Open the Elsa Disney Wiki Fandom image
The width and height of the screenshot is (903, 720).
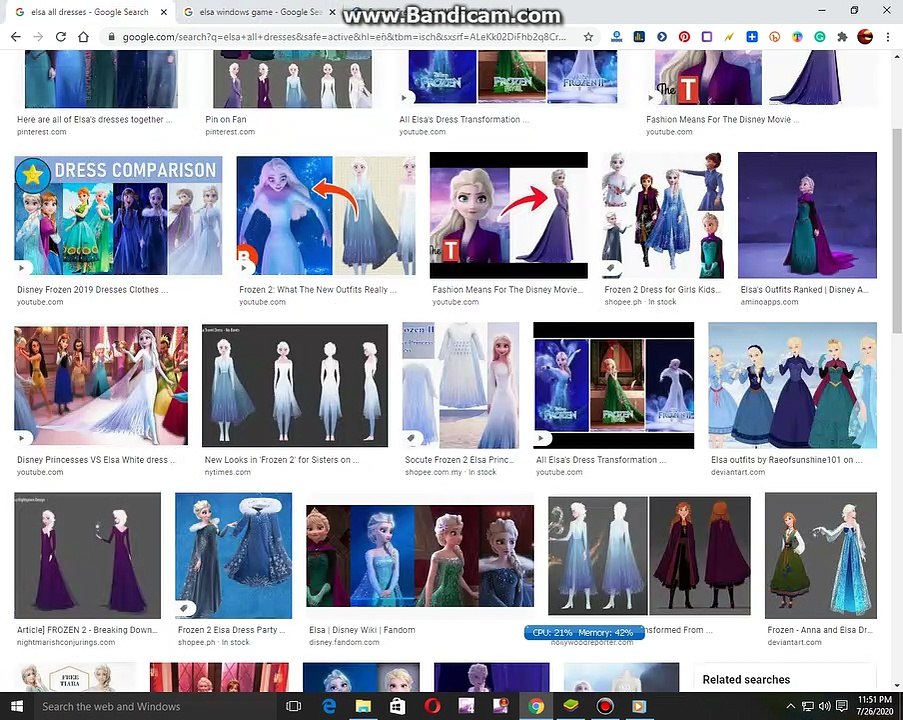pyautogui.click(x=420, y=556)
